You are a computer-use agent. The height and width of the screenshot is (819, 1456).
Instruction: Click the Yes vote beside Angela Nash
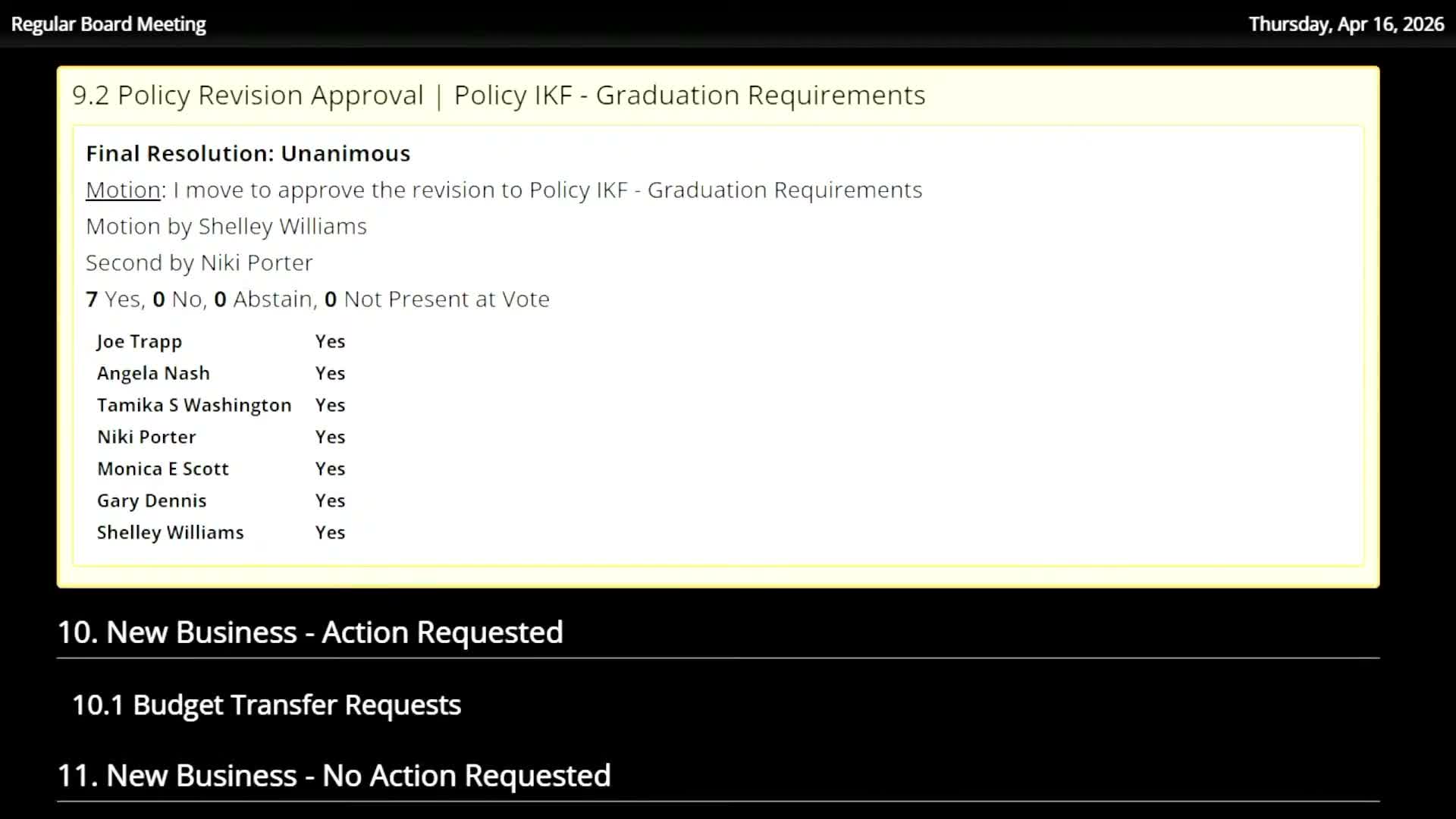coord(330,373)
